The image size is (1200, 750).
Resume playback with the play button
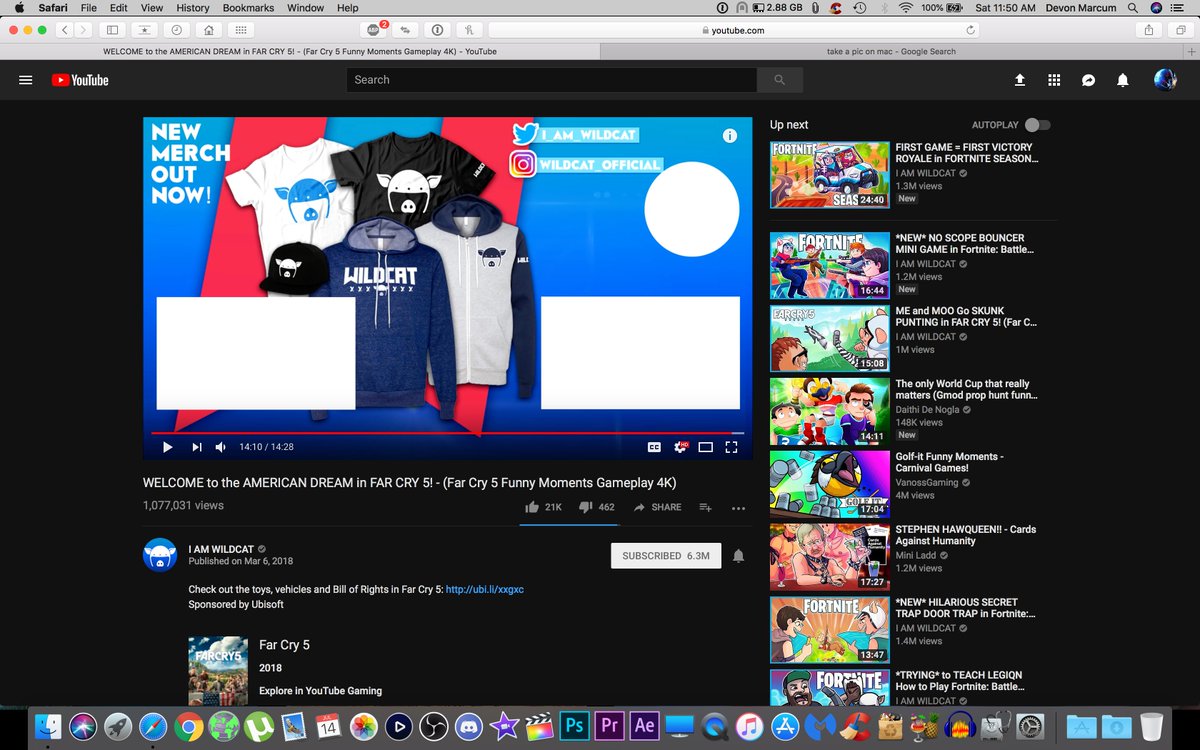click(167, 447)
